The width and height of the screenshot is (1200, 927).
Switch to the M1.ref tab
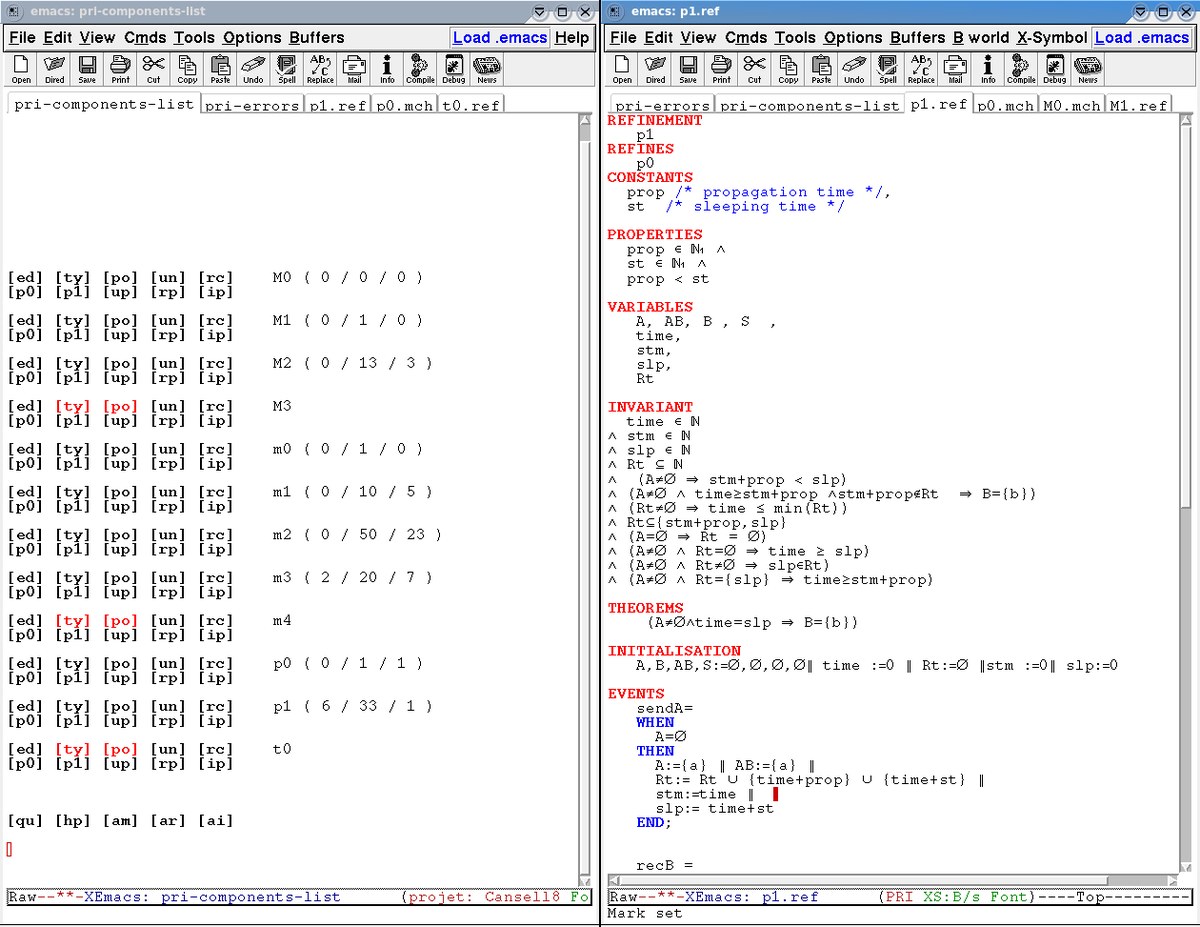pyautogui.click(x=1138, y=105)
